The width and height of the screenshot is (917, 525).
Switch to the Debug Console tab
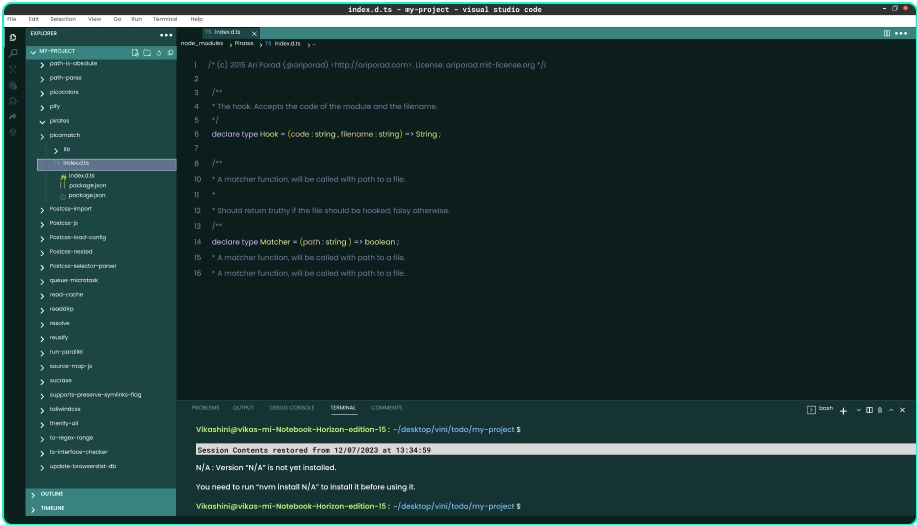(292, 407)
